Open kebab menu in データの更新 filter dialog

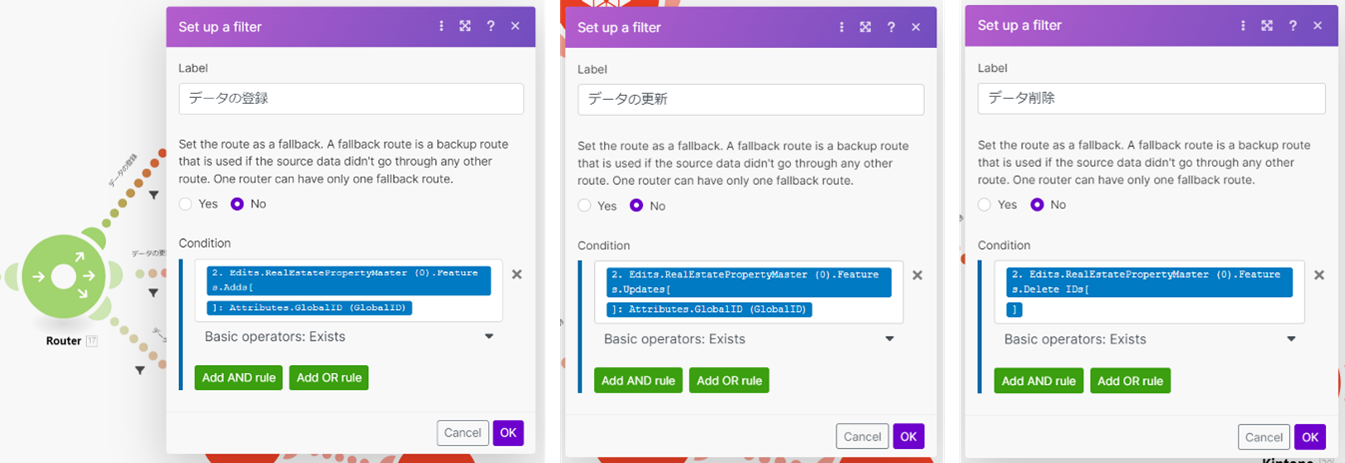pyautogui.click(x=842, y=28)
